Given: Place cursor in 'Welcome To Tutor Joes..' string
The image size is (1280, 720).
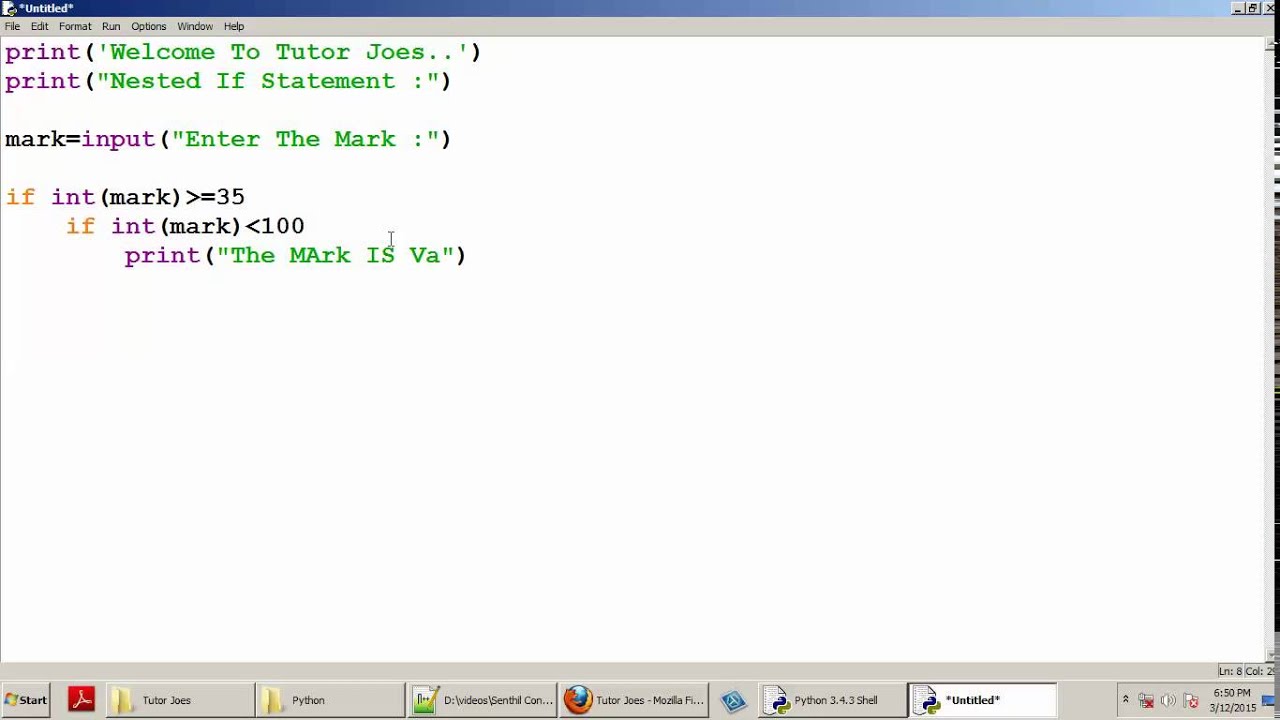Looking at the screenshot, I should point(283,52).
